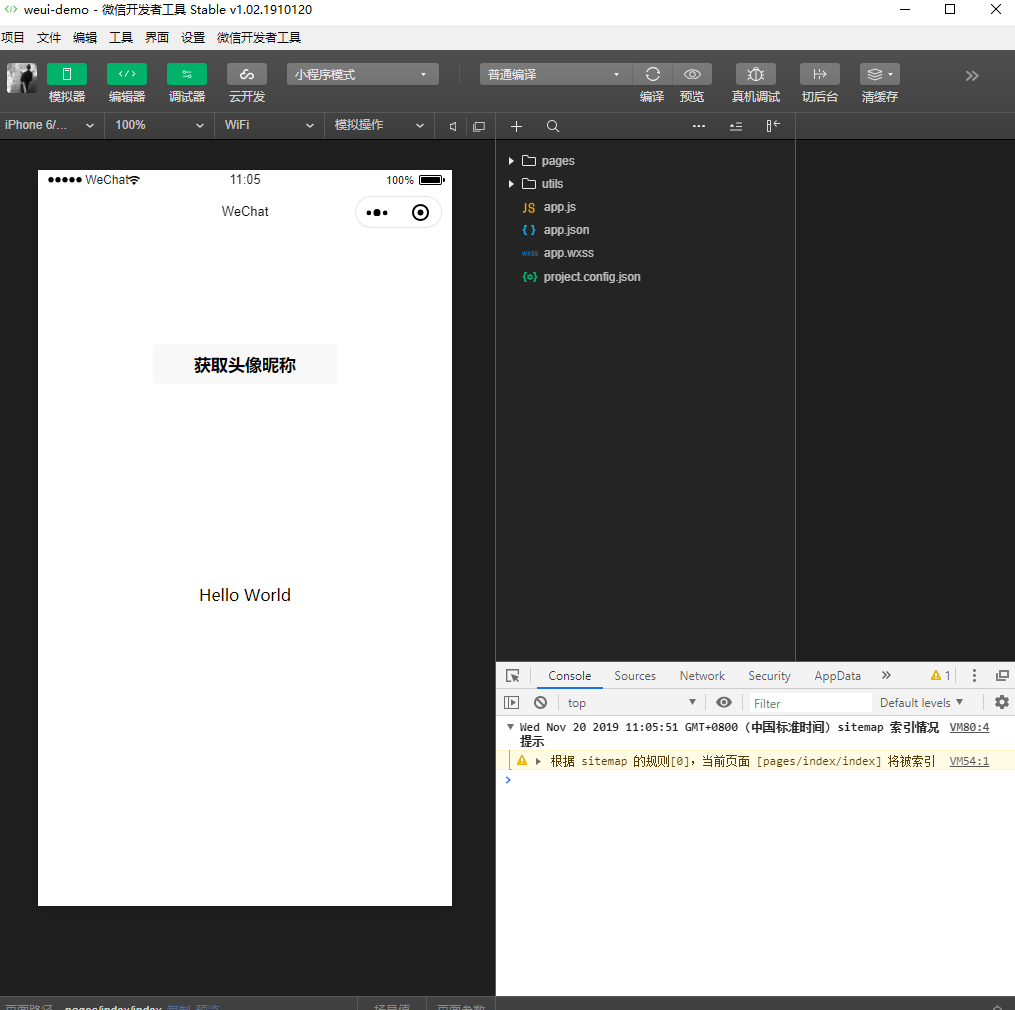This screenshot has width=1015, height=1010.
Task: Open the 模拟操作 dropdown
Action: pyautogui.click(x=379, y=125)
